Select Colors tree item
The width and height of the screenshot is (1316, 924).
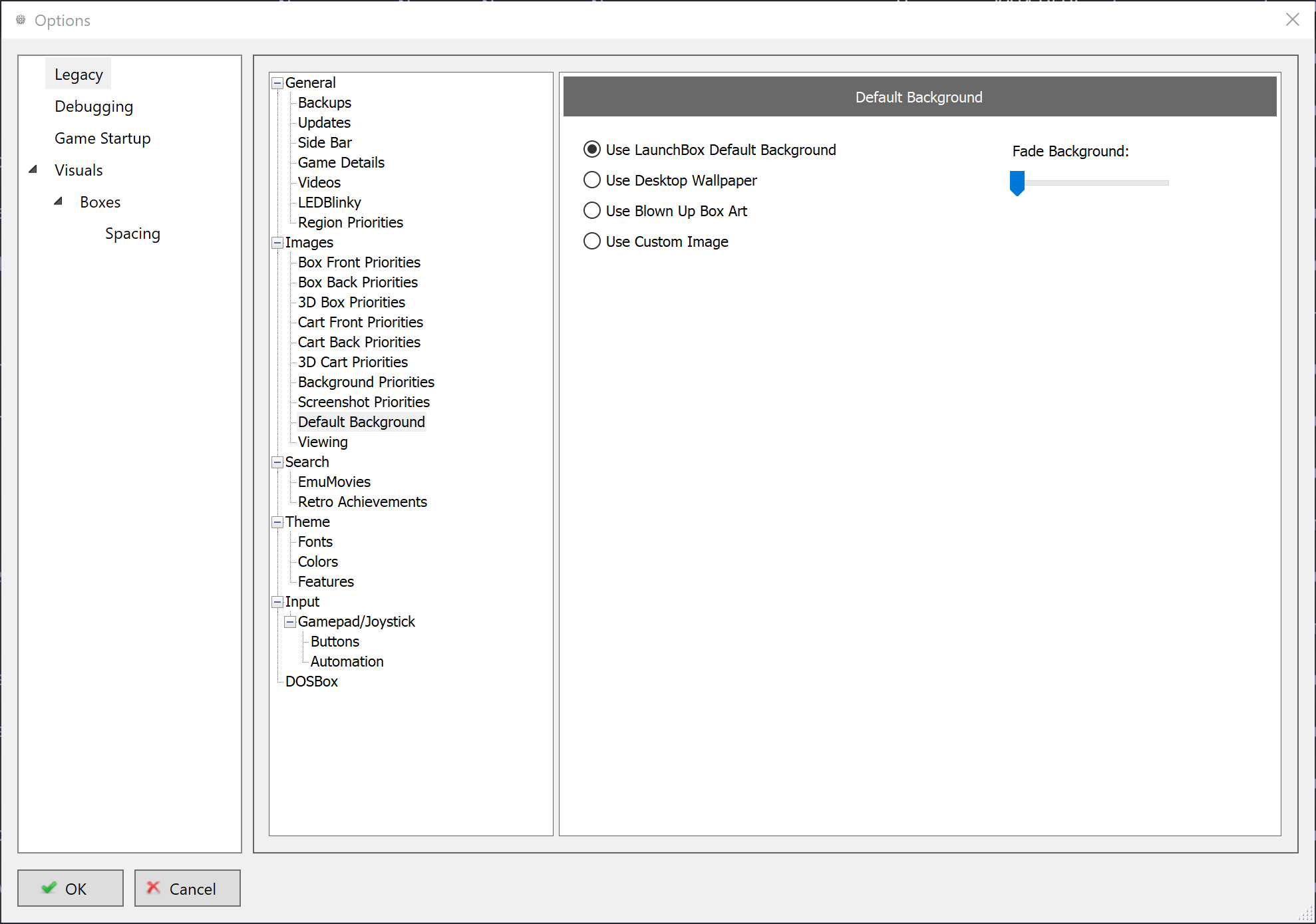[x=318, y=562]
